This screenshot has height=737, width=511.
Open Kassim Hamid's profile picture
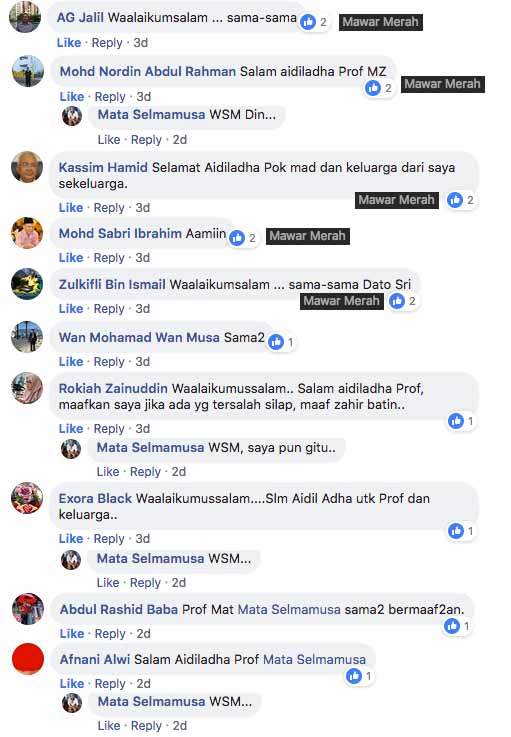pyautogui.click(x=27, y=167)
